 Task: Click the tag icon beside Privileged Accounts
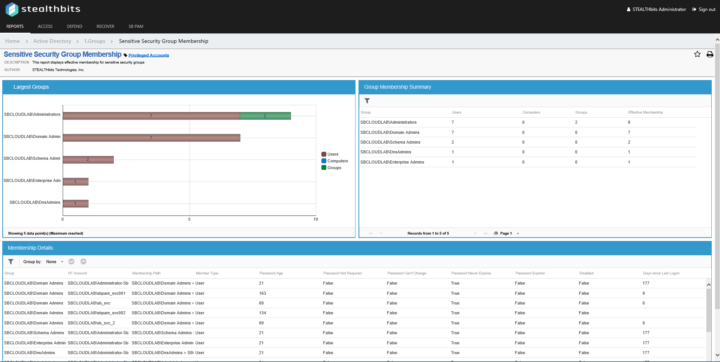tap(125, 55)
